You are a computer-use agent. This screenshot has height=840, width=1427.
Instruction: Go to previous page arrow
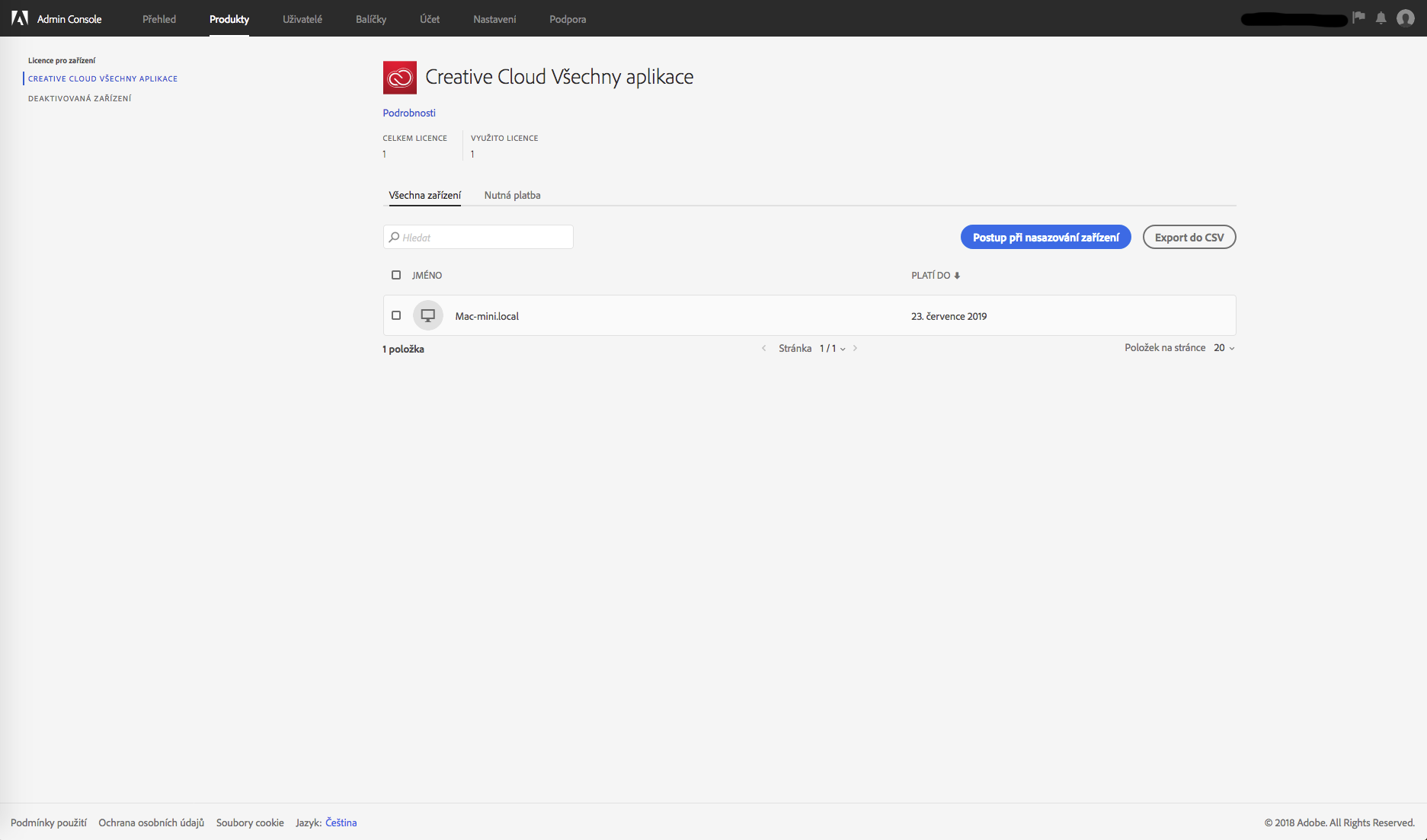click(x=764, y=348)
